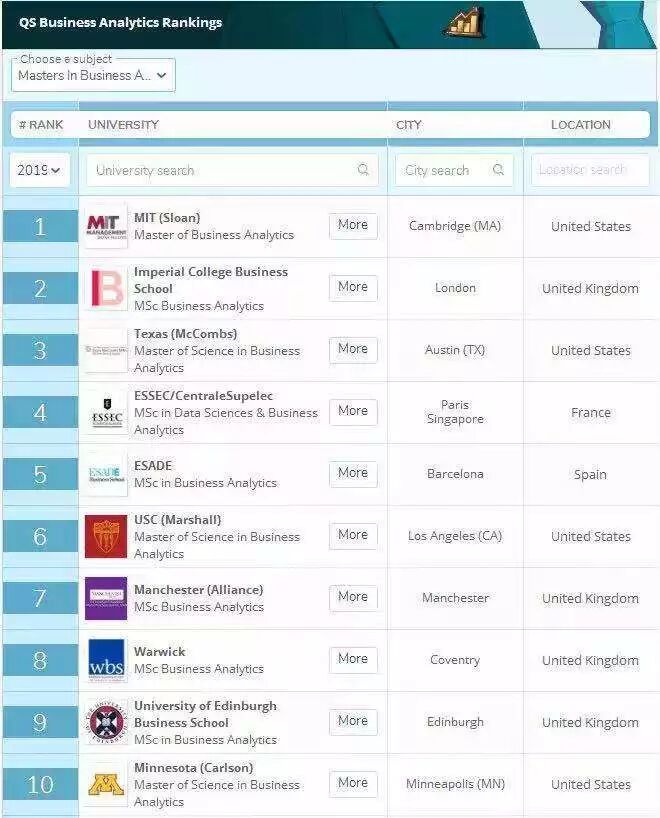Click More for Texas (McCombs)
The width and height of the screenshot is (660, 818).
pyautogui.click(x=353, y=350)
